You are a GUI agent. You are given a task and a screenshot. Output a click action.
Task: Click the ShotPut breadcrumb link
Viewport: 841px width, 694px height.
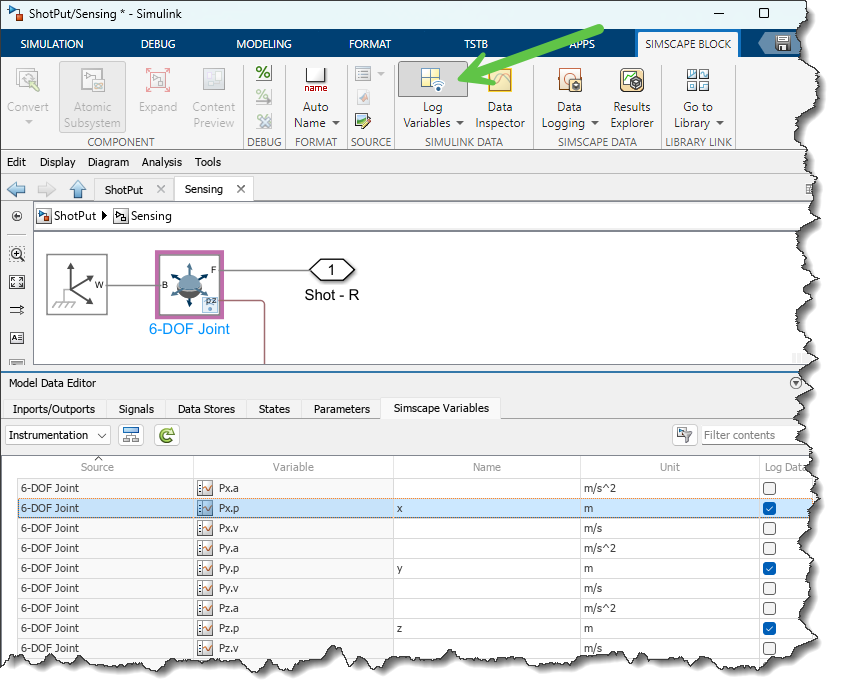point(74,216)
